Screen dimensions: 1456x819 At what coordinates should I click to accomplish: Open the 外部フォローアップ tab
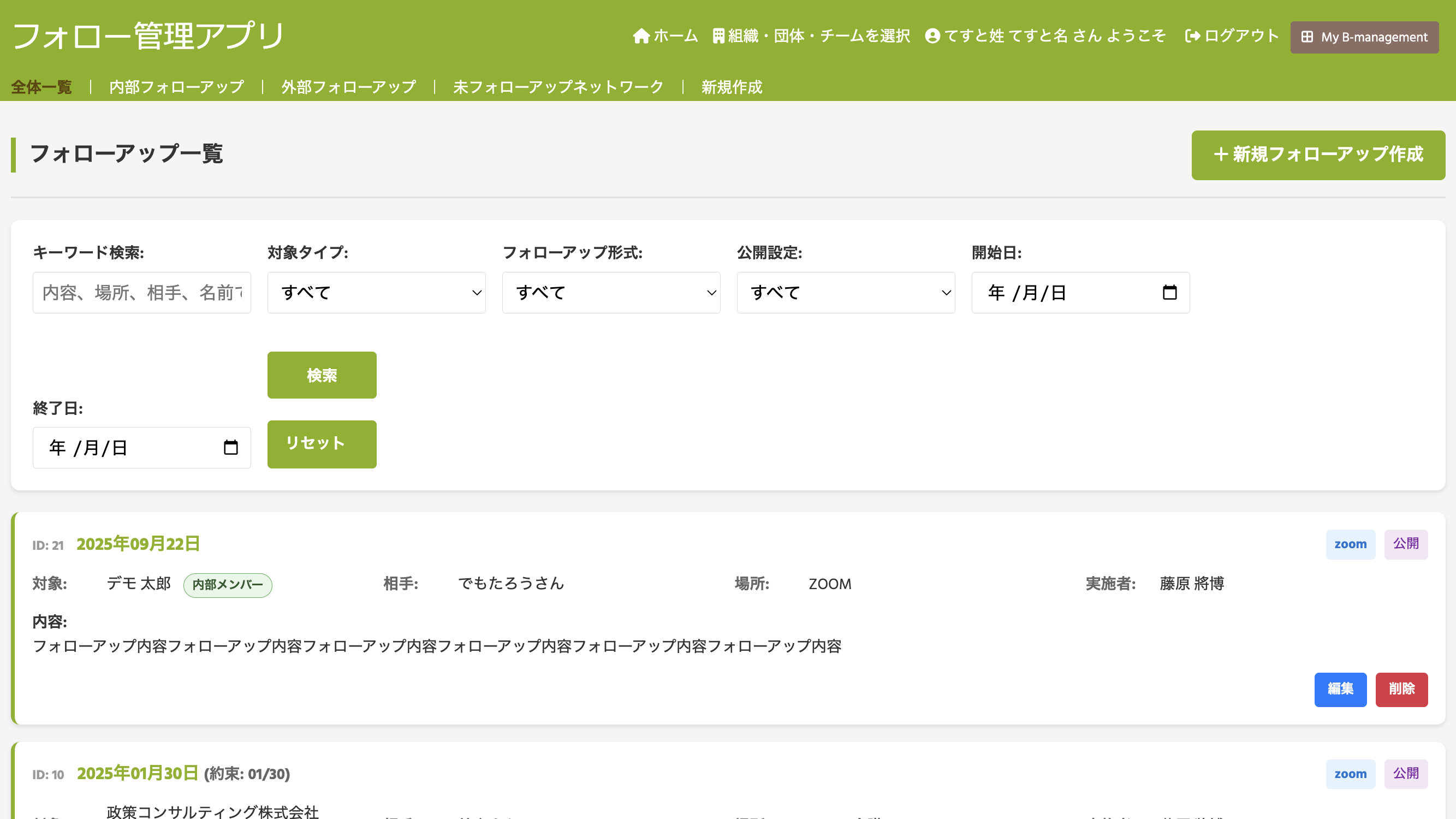[x=348, y=87]
